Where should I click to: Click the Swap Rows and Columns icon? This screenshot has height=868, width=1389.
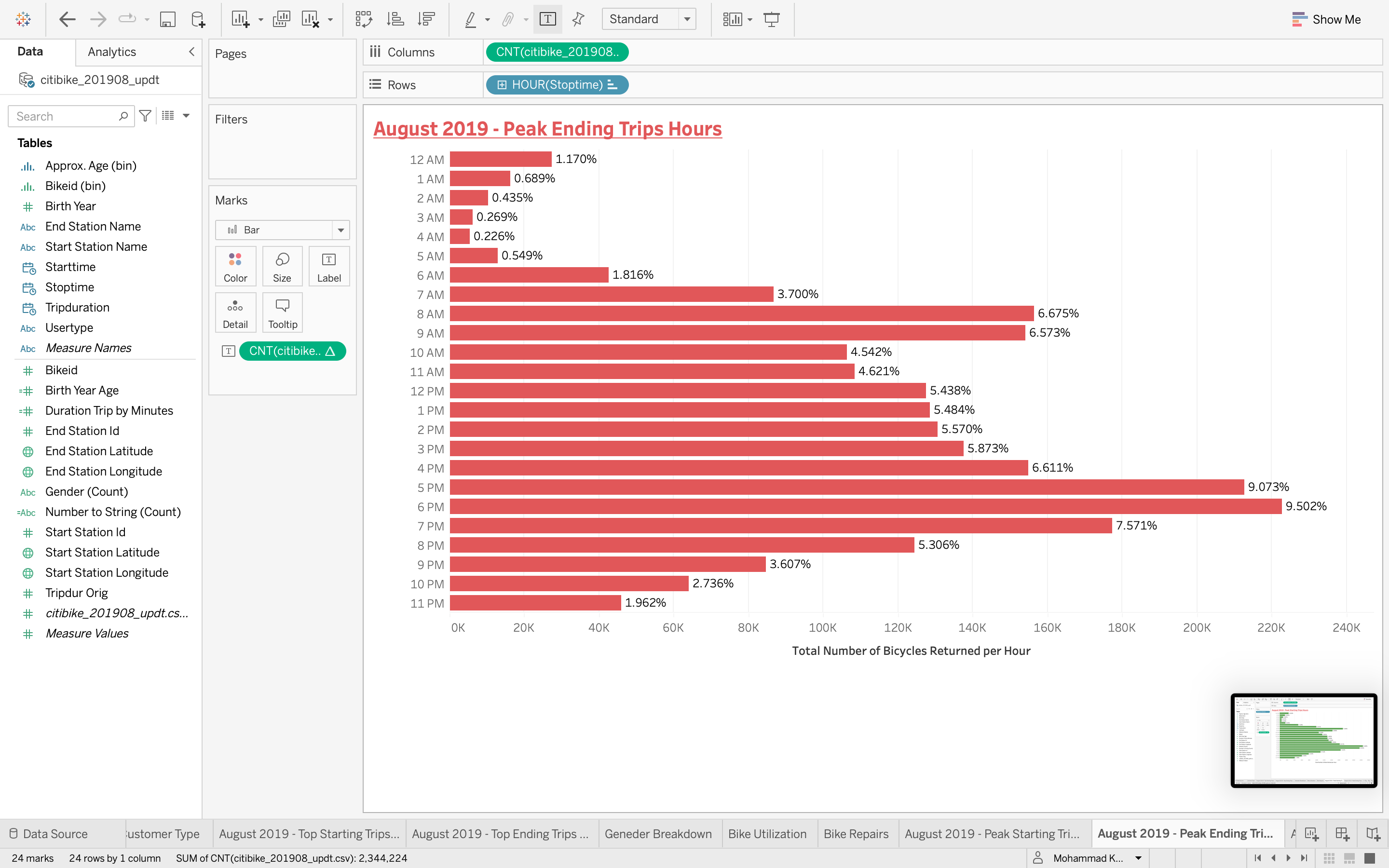(364, 19)
